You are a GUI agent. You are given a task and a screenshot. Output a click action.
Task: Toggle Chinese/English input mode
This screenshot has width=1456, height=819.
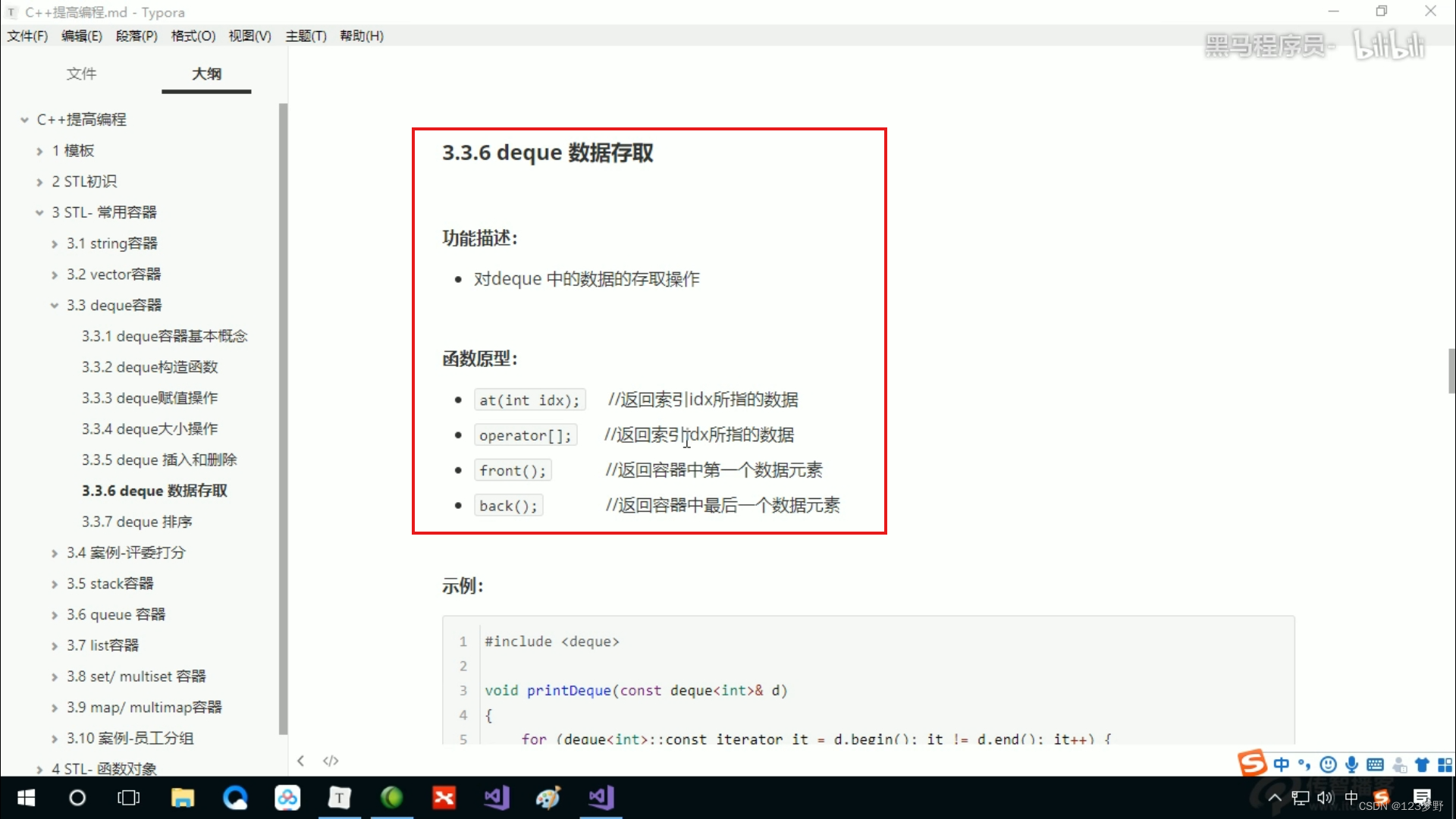tap(1282, 765)
